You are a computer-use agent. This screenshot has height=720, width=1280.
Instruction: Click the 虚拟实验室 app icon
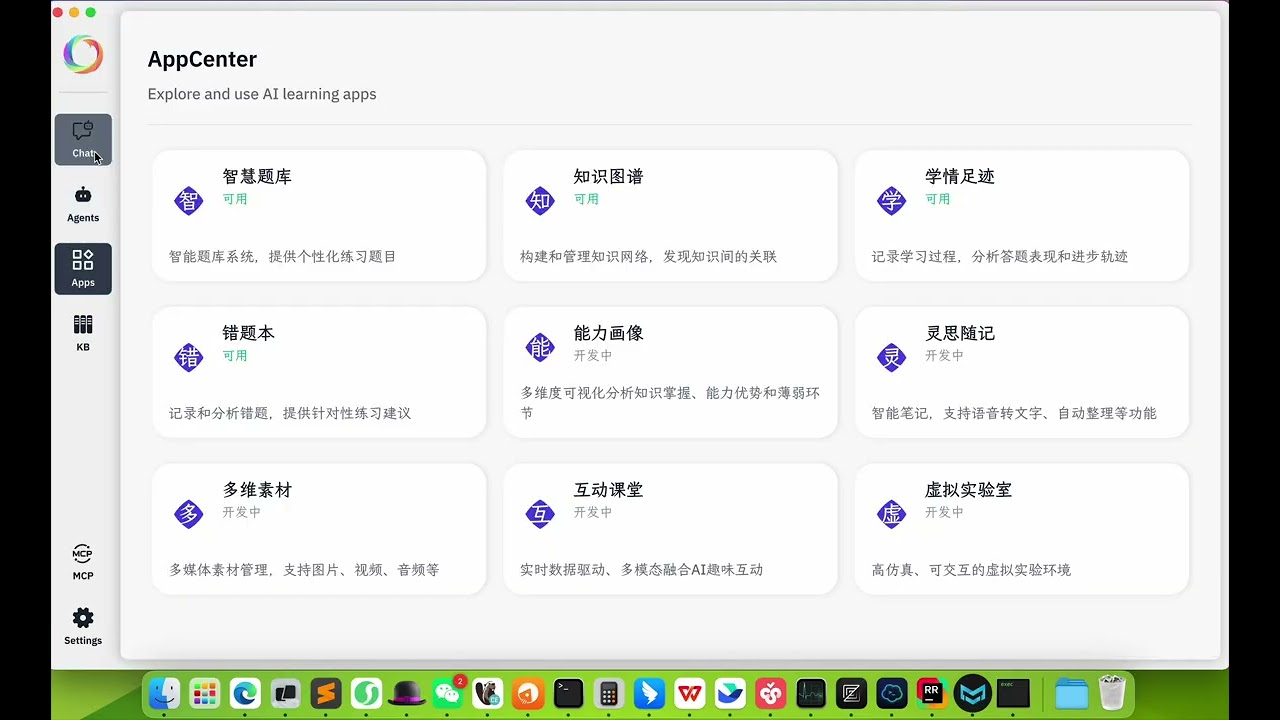(891, 514)
